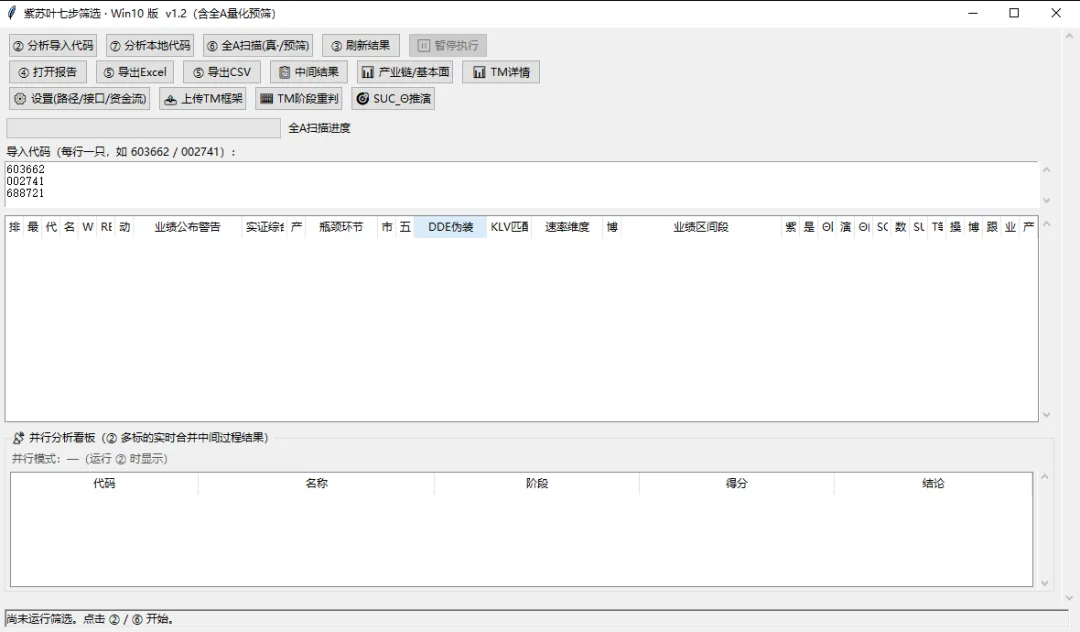Image resolution: width=1080 pixels, height=632 pixels.
Task: Click the W column header
Action: click(x=88, y=227)
